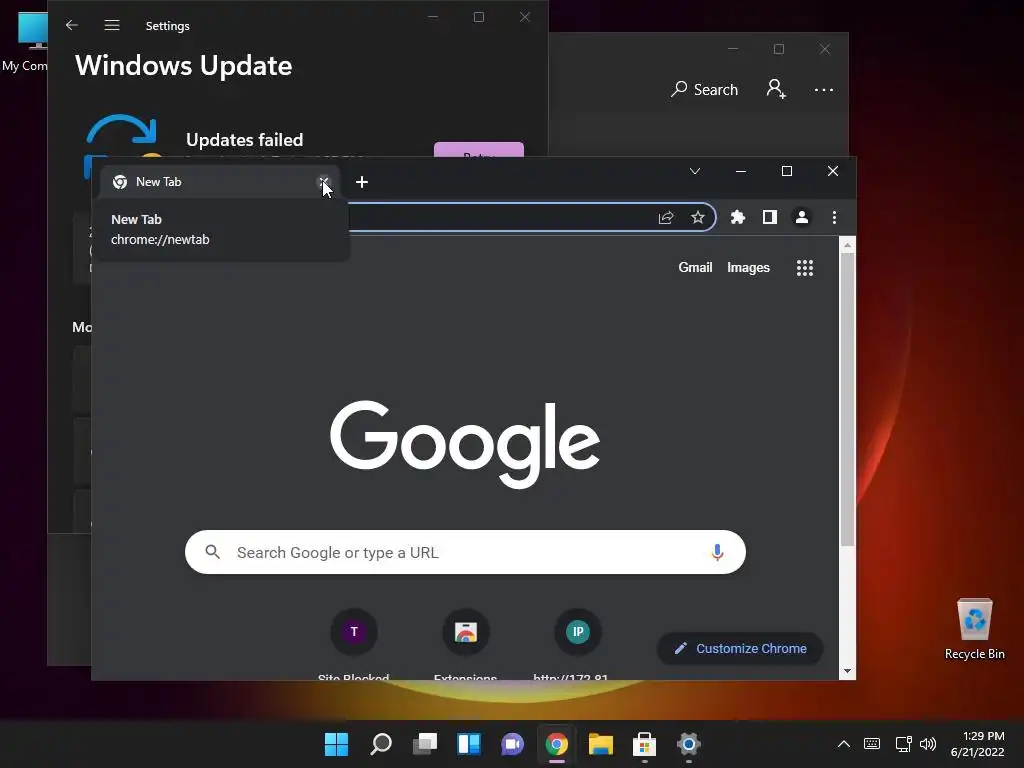The image size is (1024, 768).
Task: Open Task View on the taskbar
Action: [x=425, y=744]
